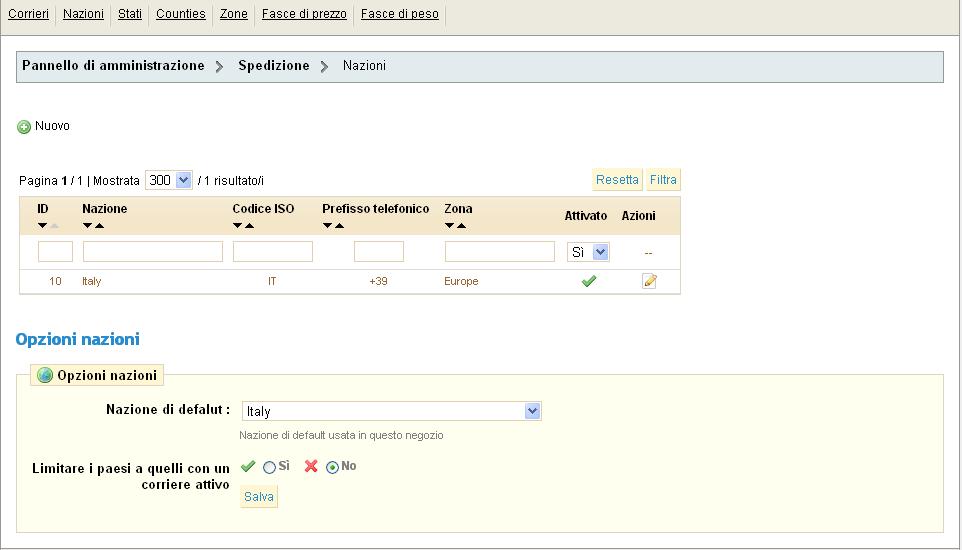This screenshot has height=550, width=962.
Task: Sort Nazione column descending arrow
Action: 87,225
